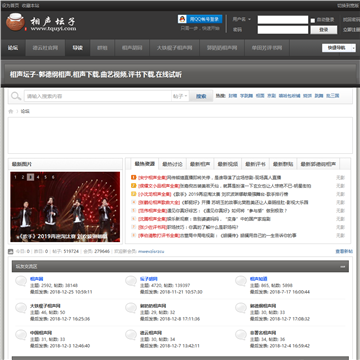The height and width of the screenshot is (360, 360).
Task: Open the 单田芳评书网 navigation item
Action: click(x=267, y=48)
